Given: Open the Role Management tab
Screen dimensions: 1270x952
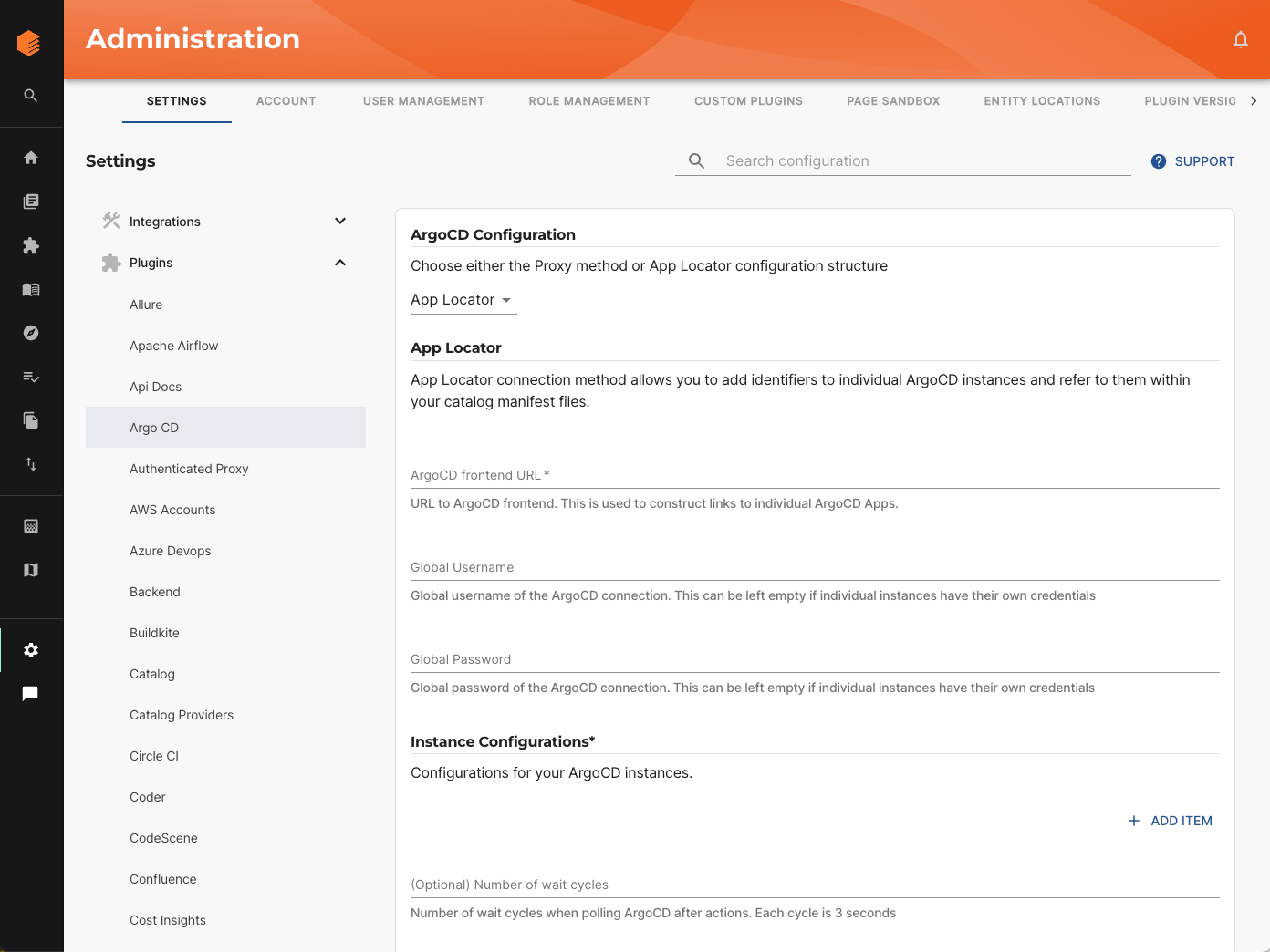Looking at the screenshot, I should pyautogui.click(x=589, y=101).
